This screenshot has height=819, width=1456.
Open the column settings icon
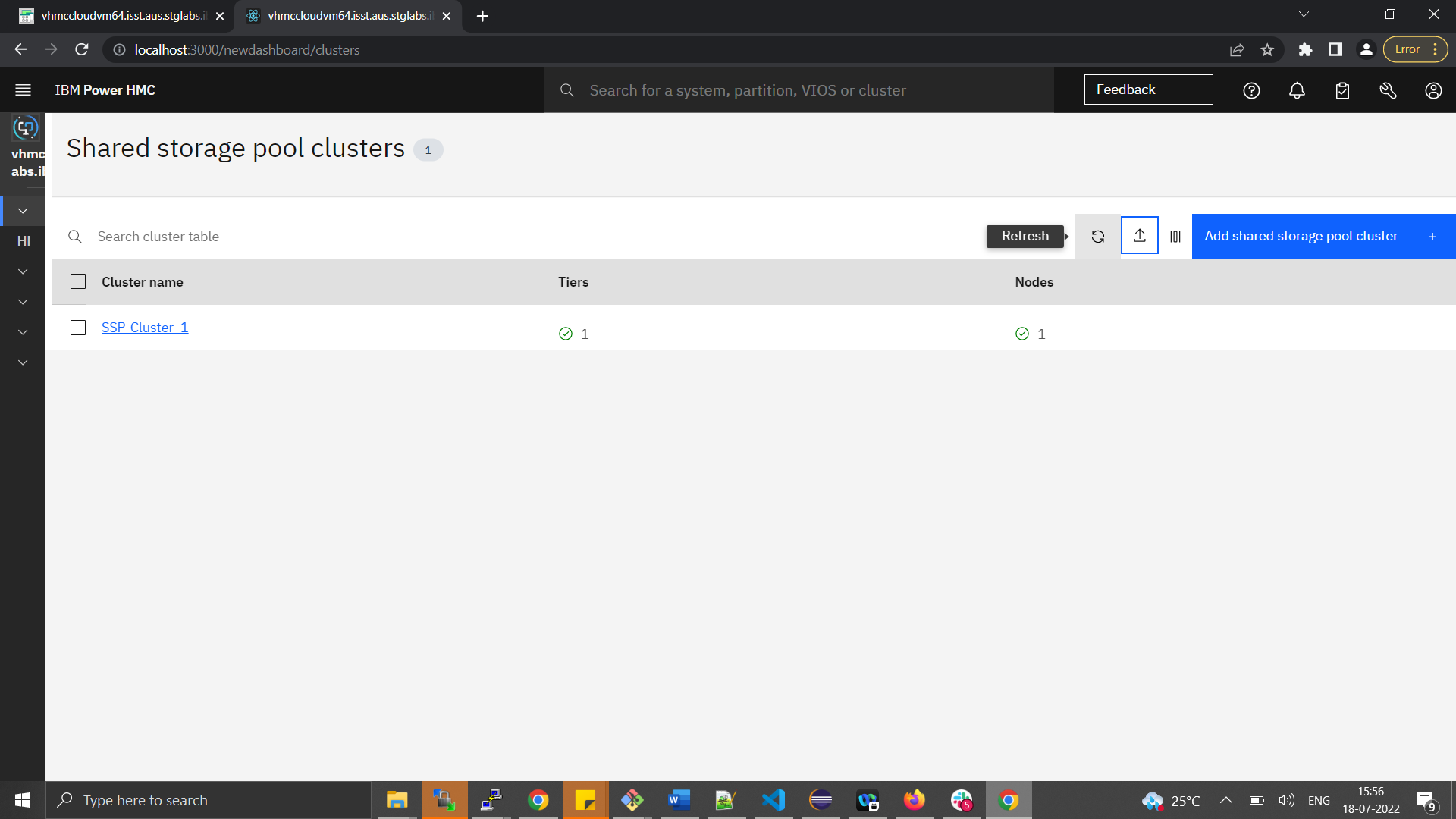tap(1175, 237)
